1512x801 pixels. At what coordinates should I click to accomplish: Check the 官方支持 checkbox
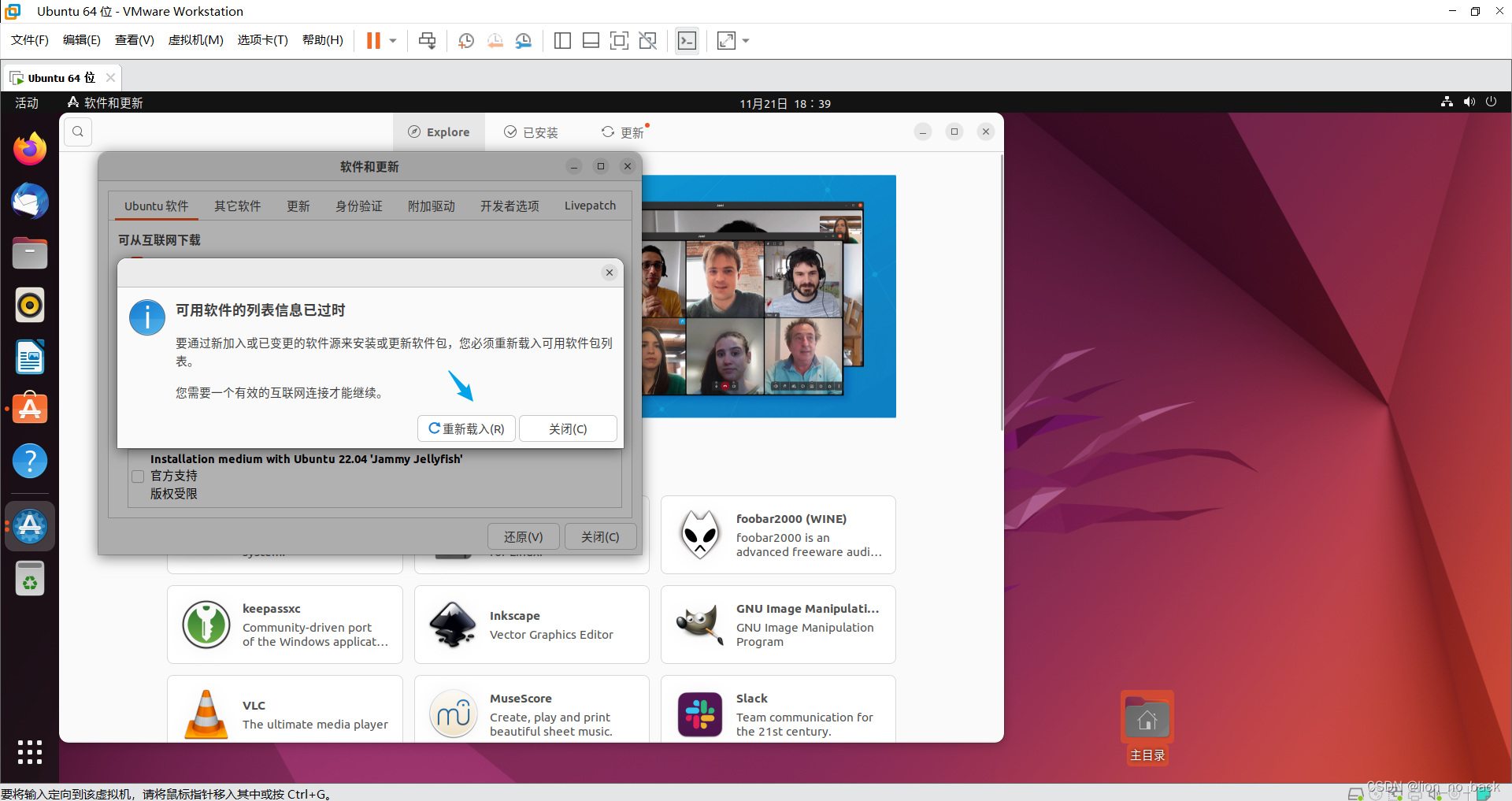pyautogui.click(x=138, y=476)
